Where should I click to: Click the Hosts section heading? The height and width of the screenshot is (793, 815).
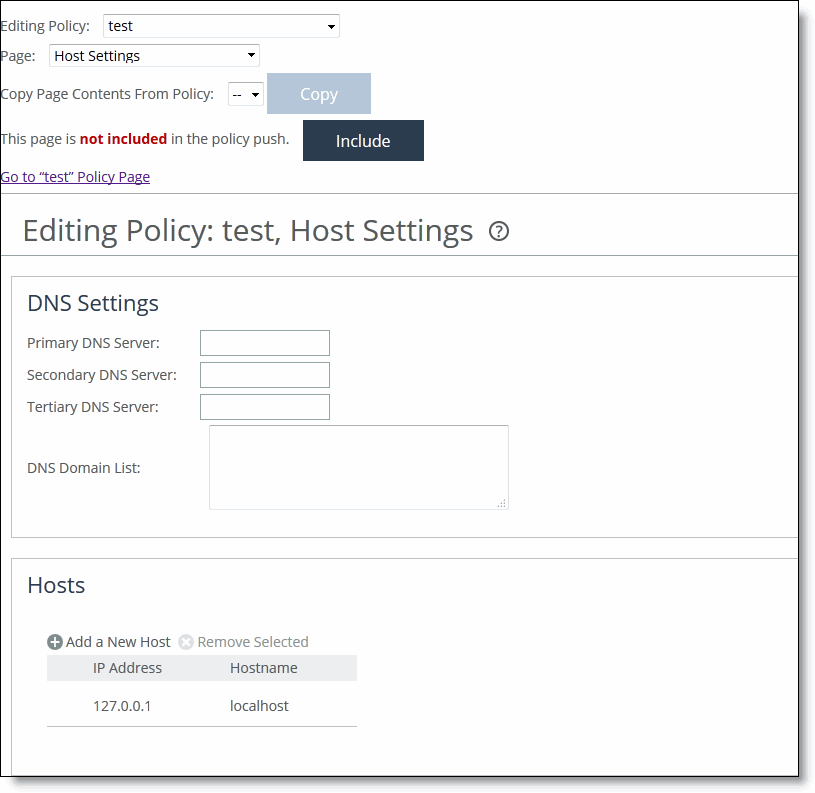[56, 585]
